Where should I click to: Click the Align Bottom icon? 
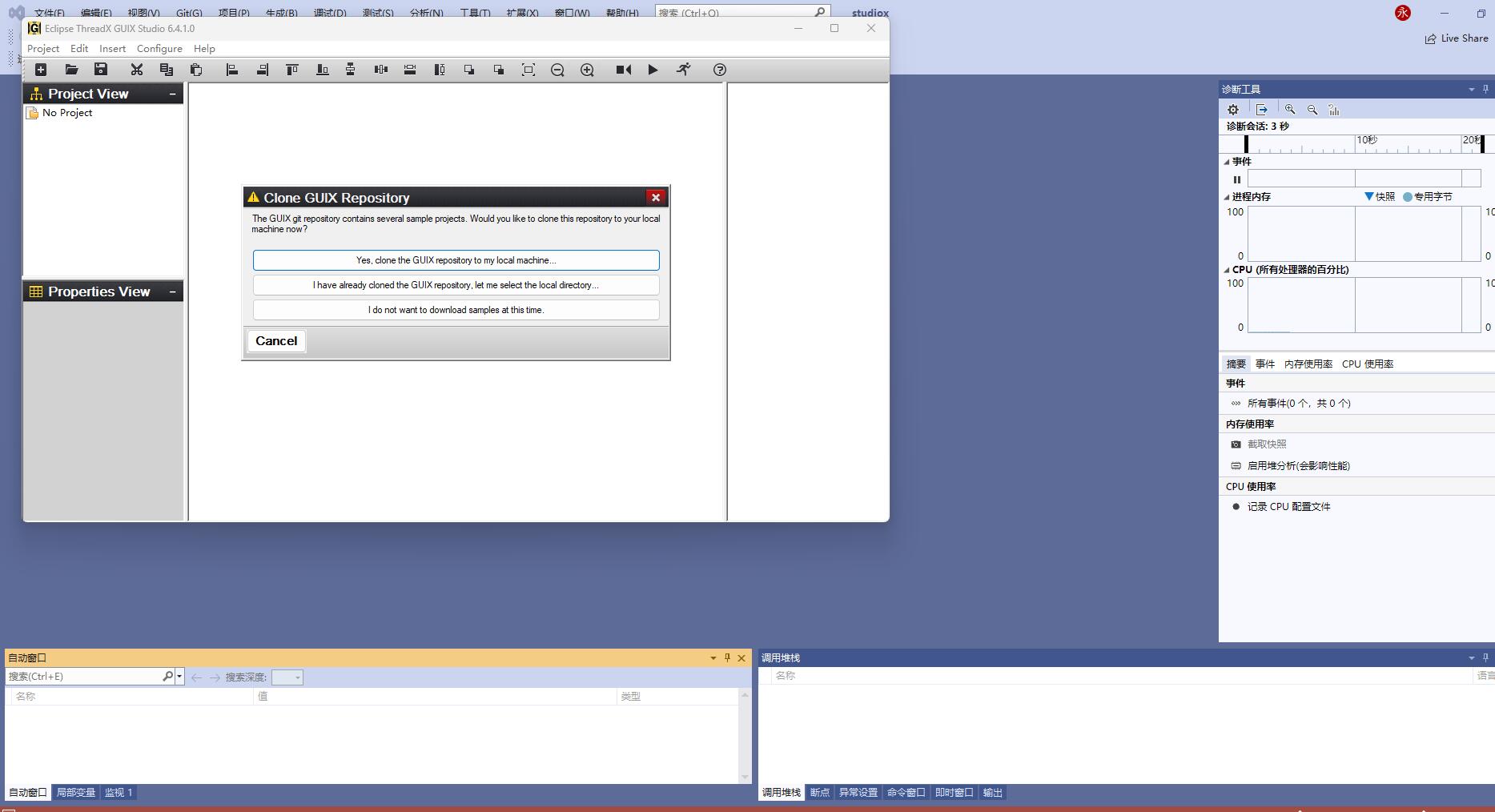pyautogui.click(x=322, y=70)
